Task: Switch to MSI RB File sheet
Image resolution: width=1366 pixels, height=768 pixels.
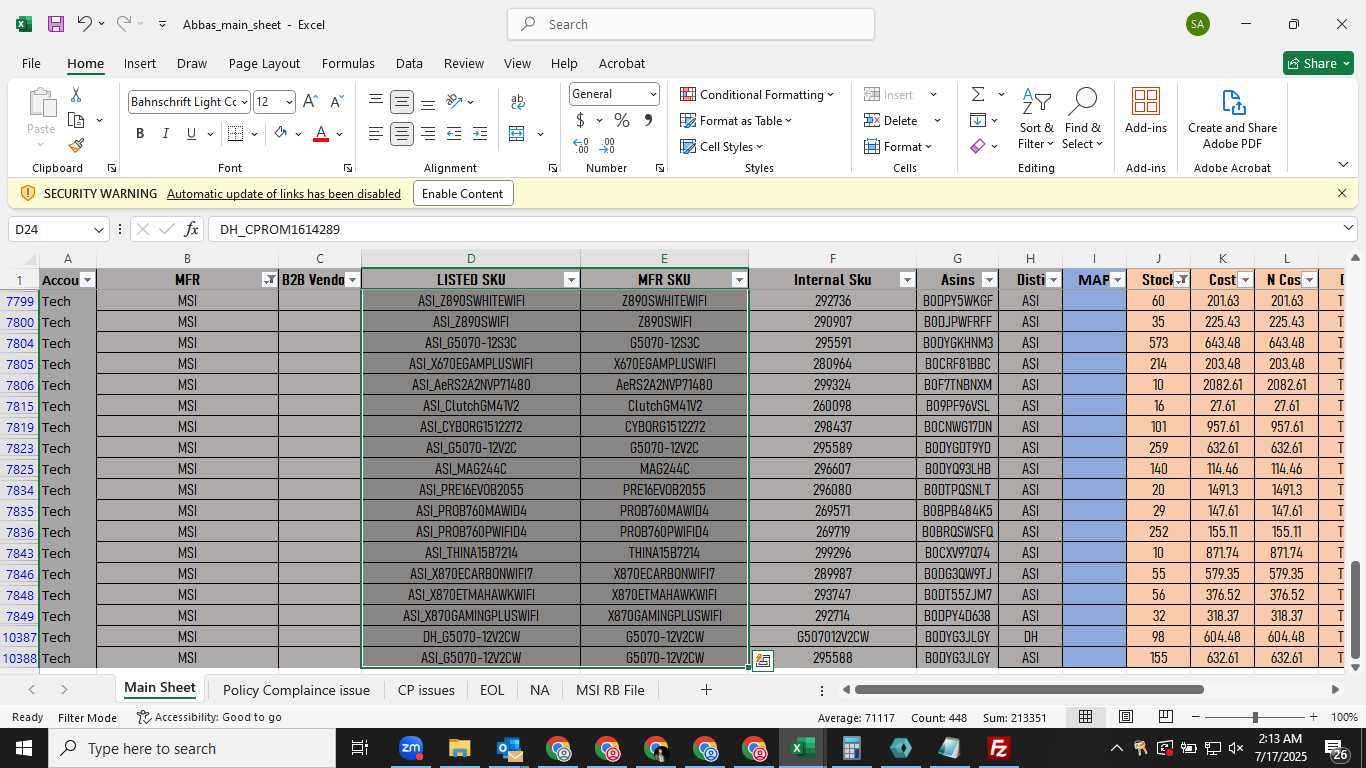Action: (610, 690)
